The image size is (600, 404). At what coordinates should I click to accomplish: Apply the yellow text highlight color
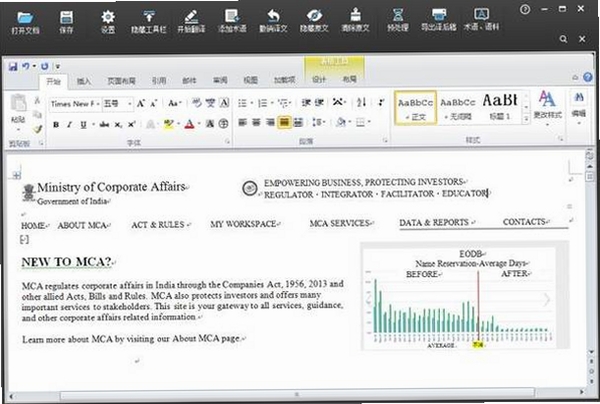168,124
